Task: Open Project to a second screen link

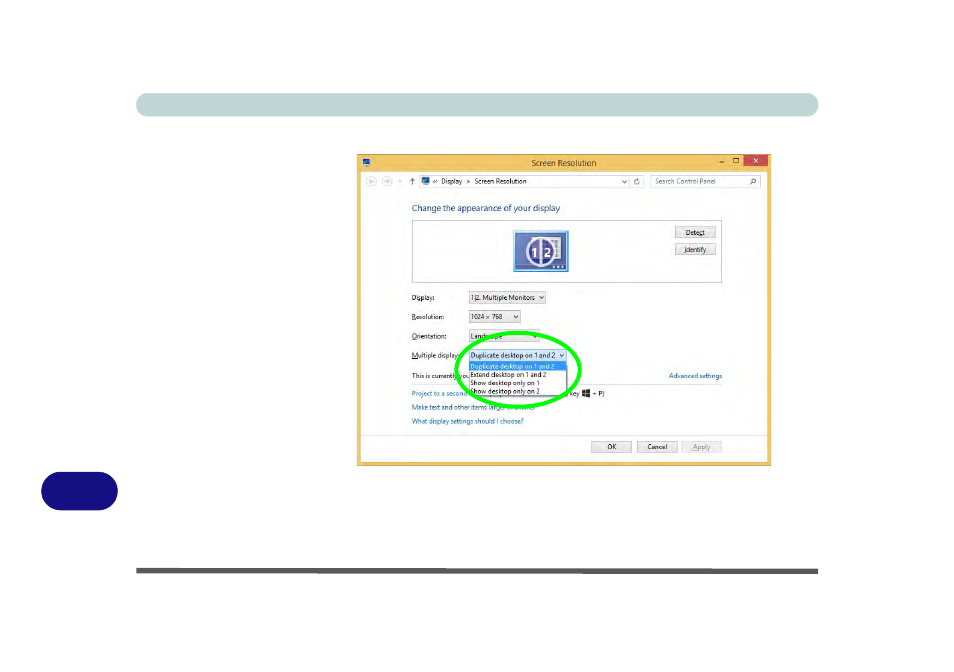Action: click(x=439, y=393)
